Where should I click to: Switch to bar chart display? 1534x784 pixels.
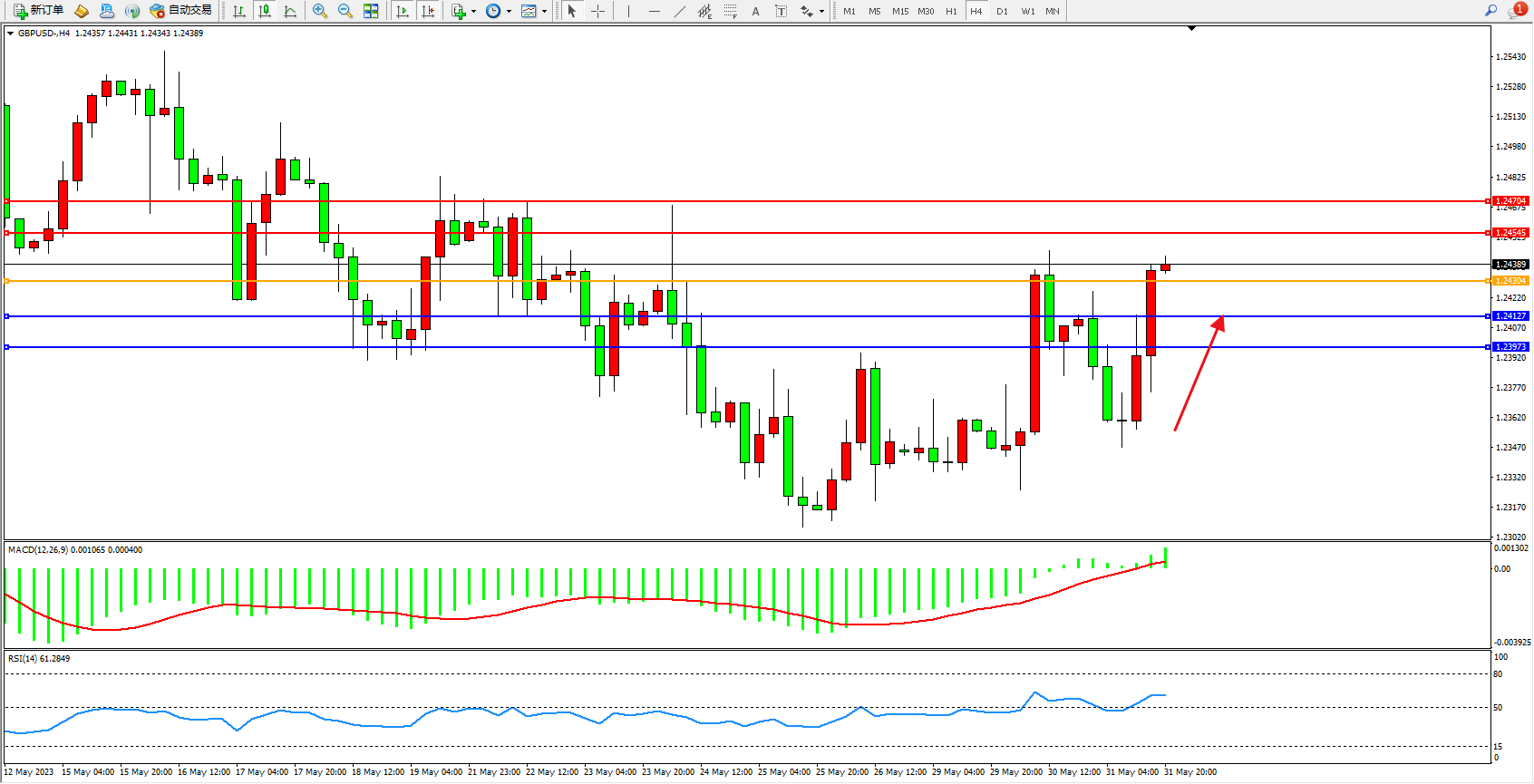pyautogui.click(x=239, y=11)
